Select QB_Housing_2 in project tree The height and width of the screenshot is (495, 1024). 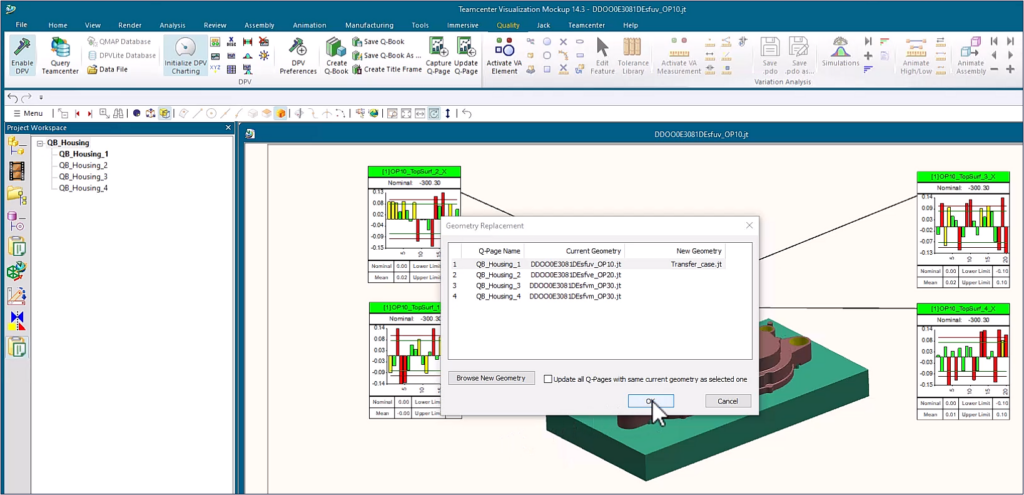pos(83,165)
